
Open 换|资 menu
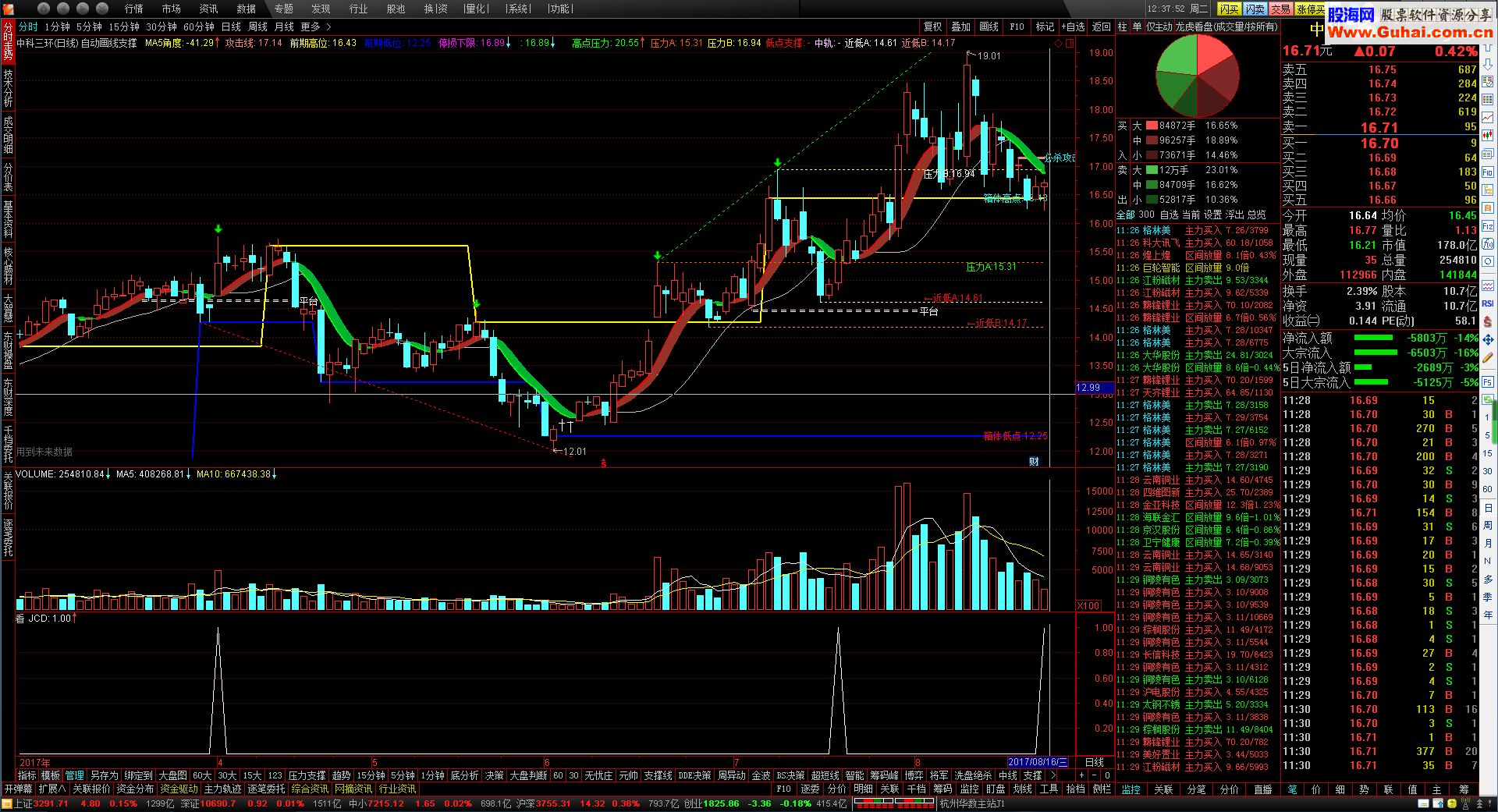click(x=435, y=9)
